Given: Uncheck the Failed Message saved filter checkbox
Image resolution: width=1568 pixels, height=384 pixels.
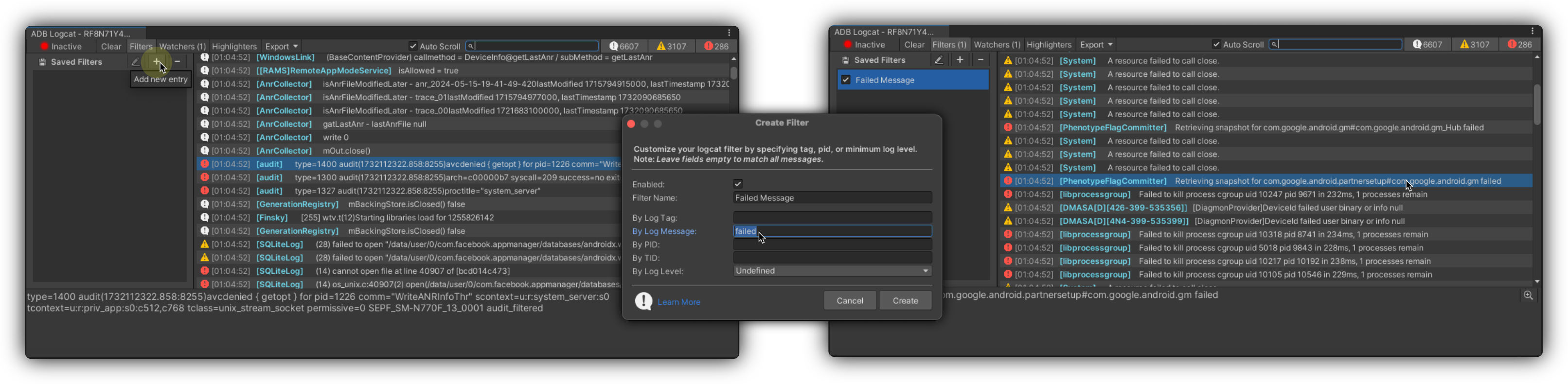Looking at the screenshot, I should point(845,80).
